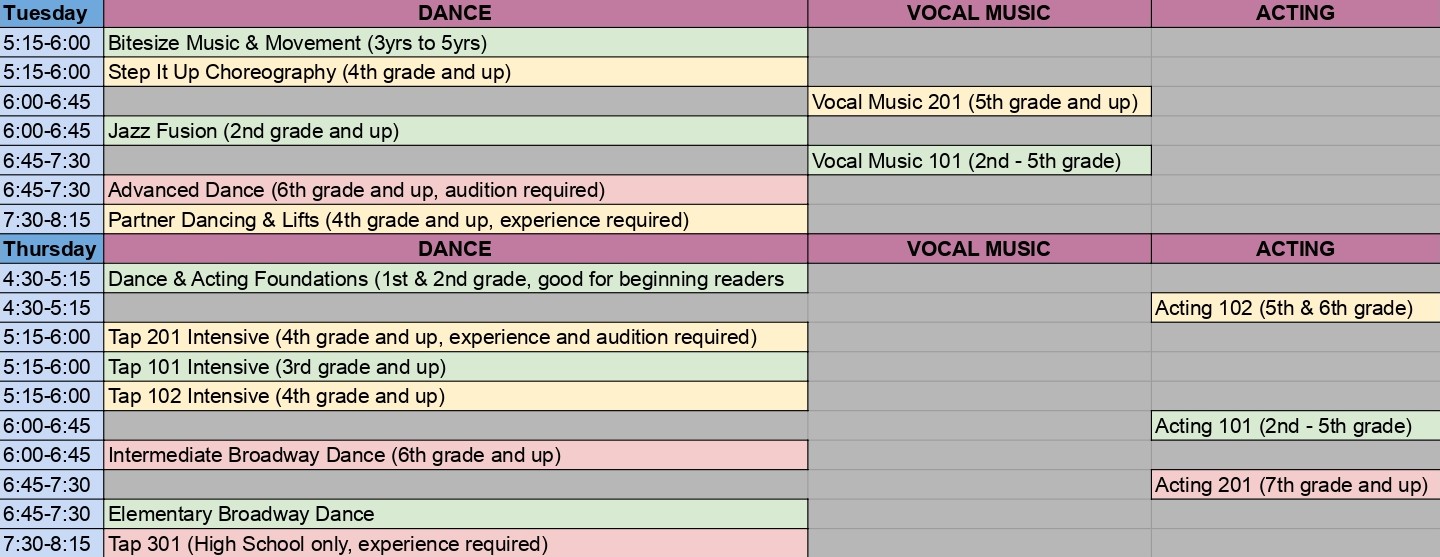Click the Acting 102 cell
Viewport: 1440px width, 557px height.
1296,308
